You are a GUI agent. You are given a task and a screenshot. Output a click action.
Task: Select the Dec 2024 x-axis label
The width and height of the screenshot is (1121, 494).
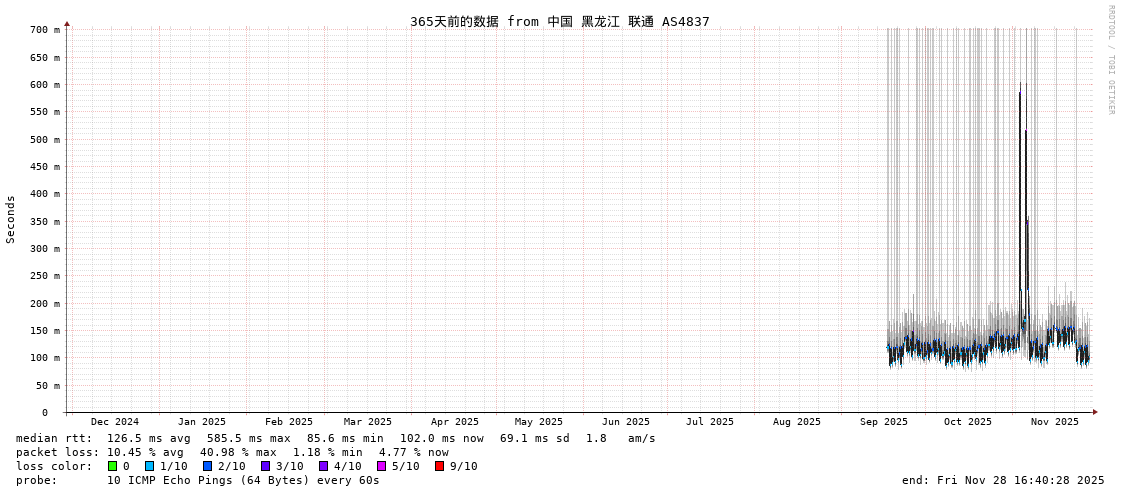coord(115,422)
